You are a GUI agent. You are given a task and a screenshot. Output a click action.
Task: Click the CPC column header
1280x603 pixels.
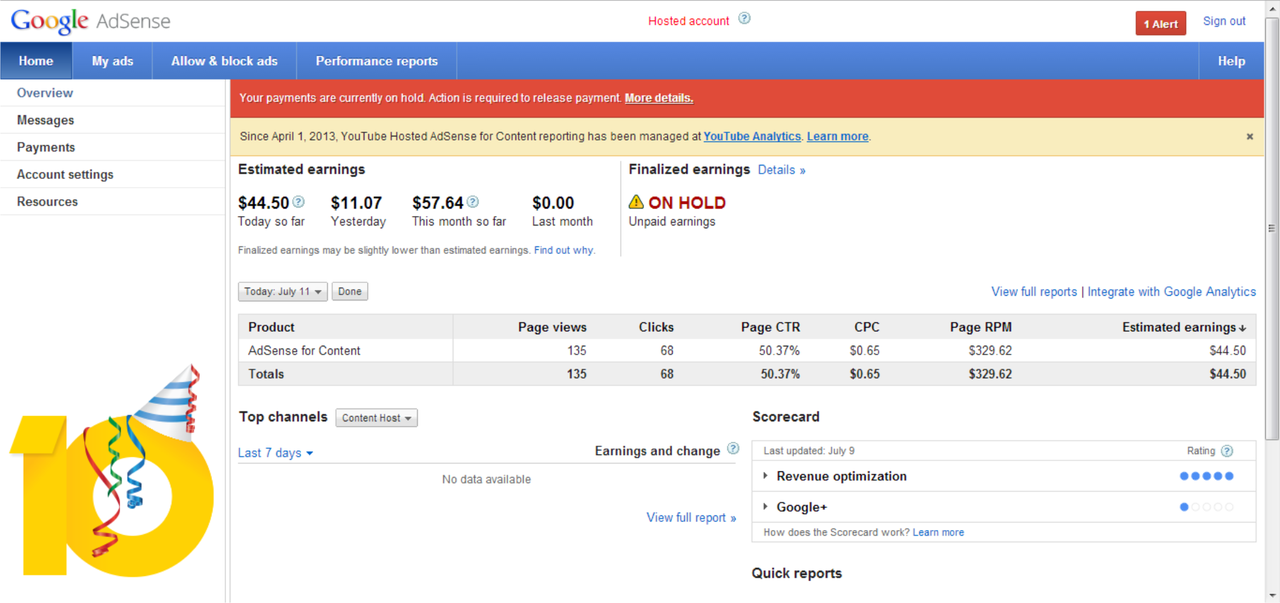click(x=867, y=327)
